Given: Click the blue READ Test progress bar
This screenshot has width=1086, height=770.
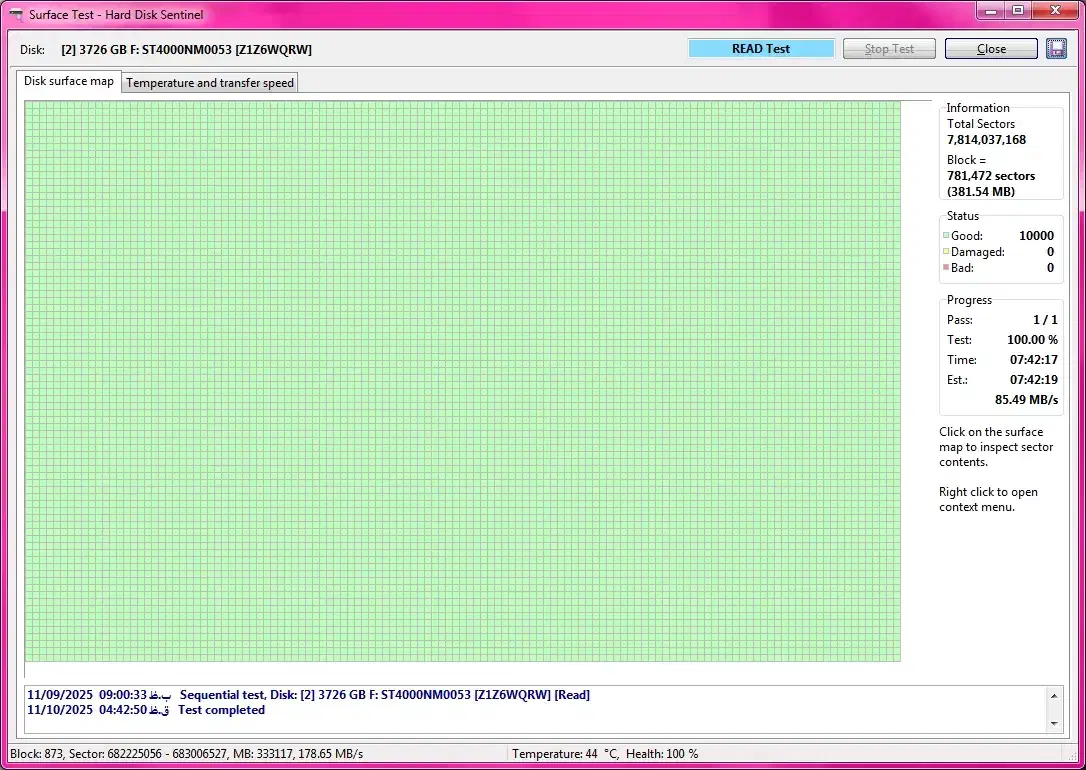Looking at the screenshot, I should pyautogui.click(x=761, y=49).
